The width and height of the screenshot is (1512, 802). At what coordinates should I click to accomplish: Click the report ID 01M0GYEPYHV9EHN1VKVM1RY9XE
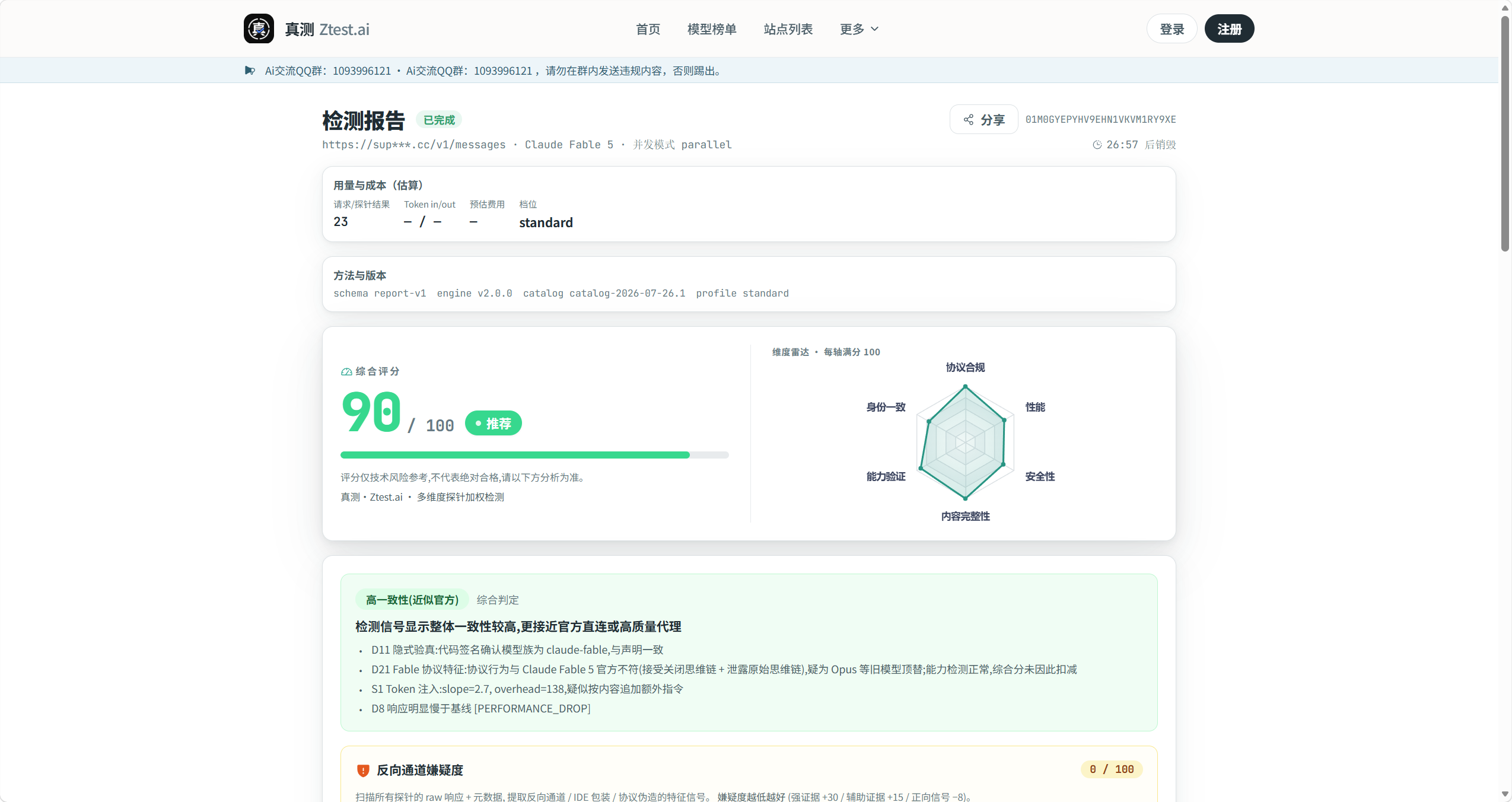point(1101,120)
